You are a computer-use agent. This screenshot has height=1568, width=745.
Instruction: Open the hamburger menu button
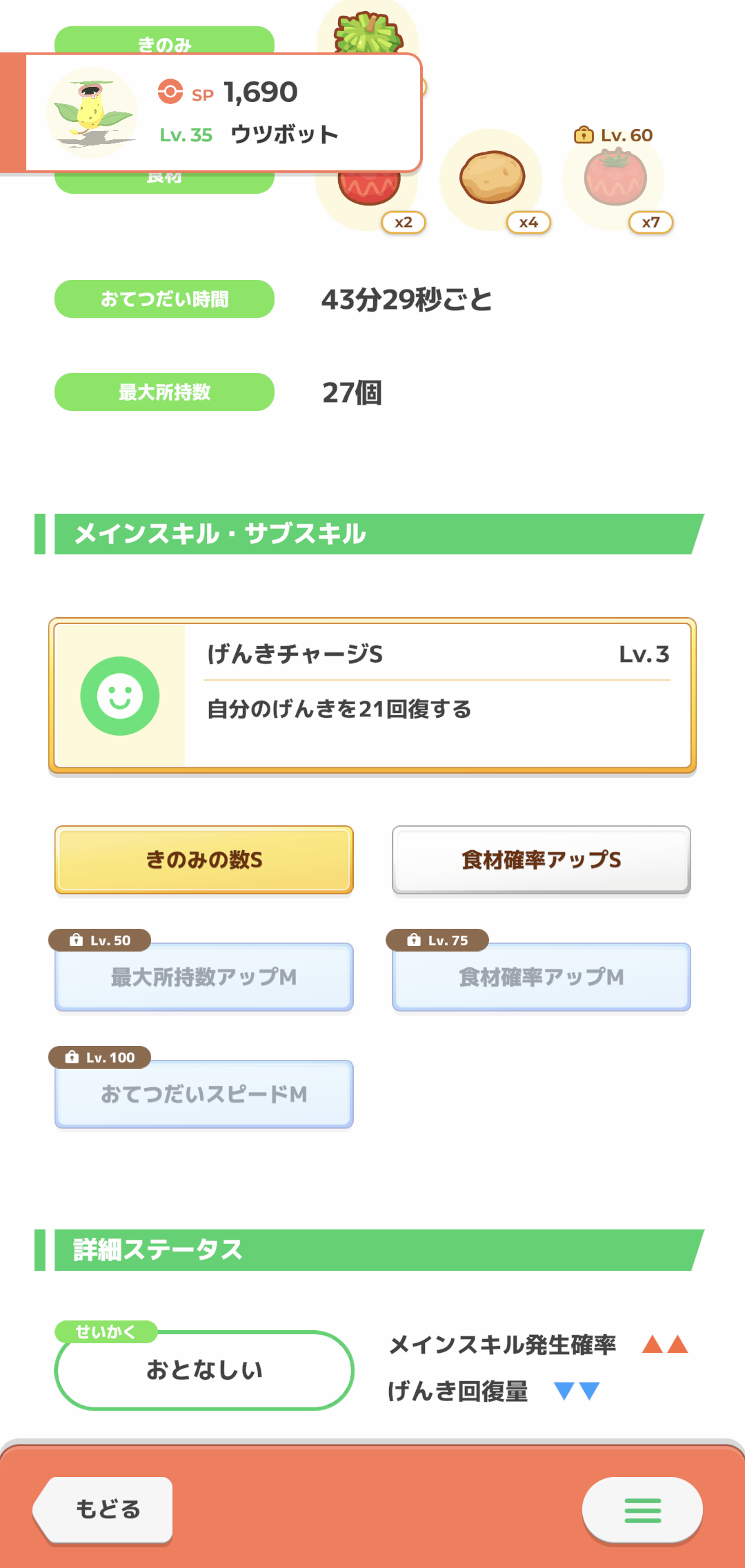pos(642,1509)
